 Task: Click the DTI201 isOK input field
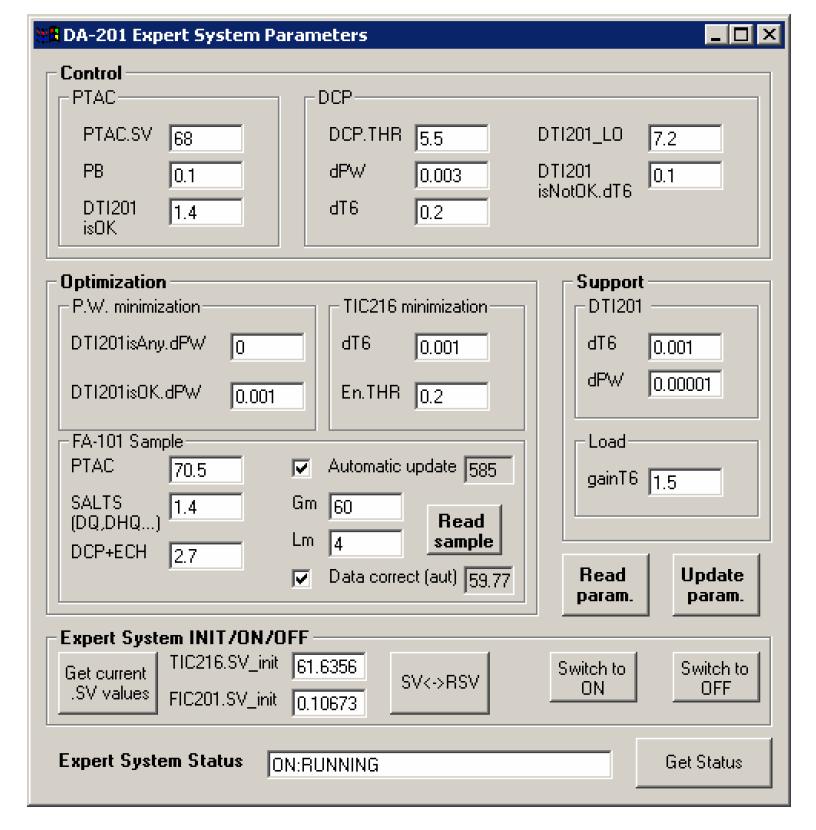pos(206,213)
